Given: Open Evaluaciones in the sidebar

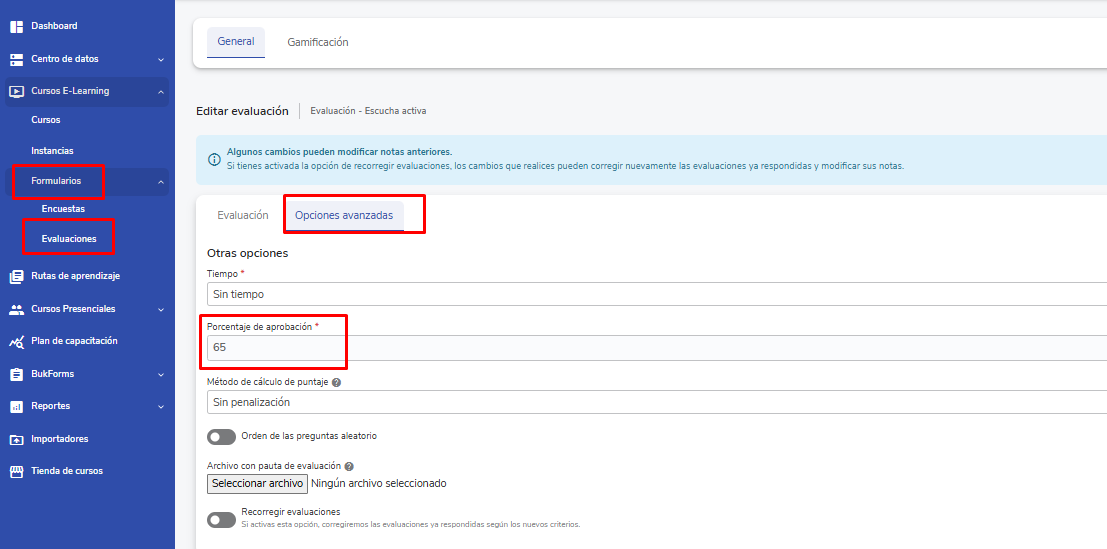Looking at the screenshot, I should click(x=69, y=239).
